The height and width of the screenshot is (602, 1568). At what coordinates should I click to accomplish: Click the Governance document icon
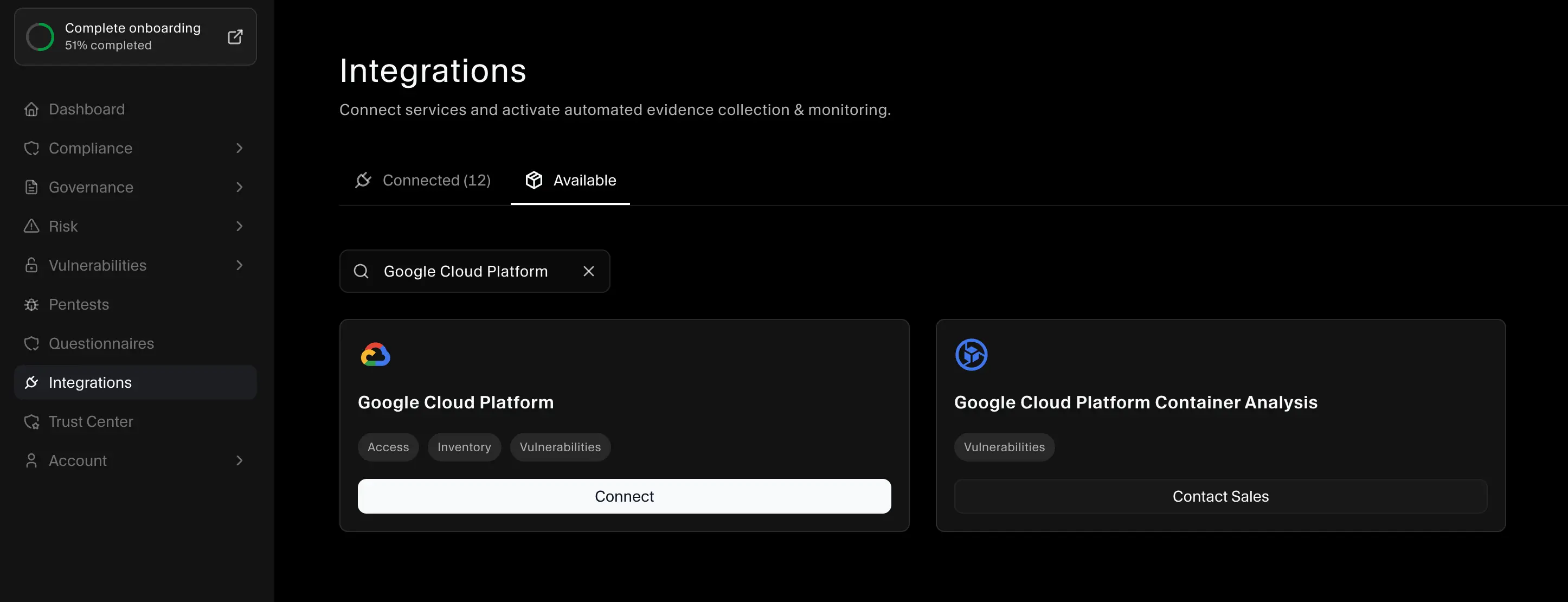[x=31, y=187]
